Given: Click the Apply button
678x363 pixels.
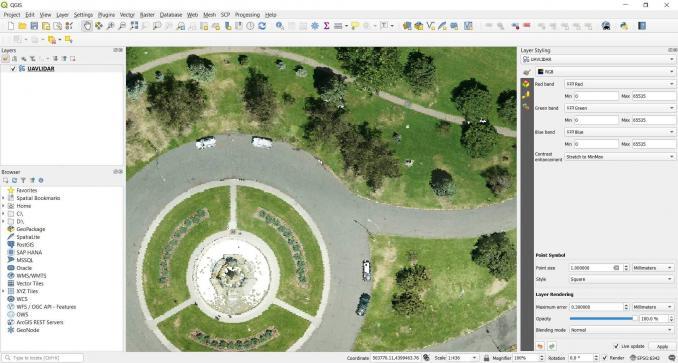Looking at the screenshot, I should [x=662, y=346].
